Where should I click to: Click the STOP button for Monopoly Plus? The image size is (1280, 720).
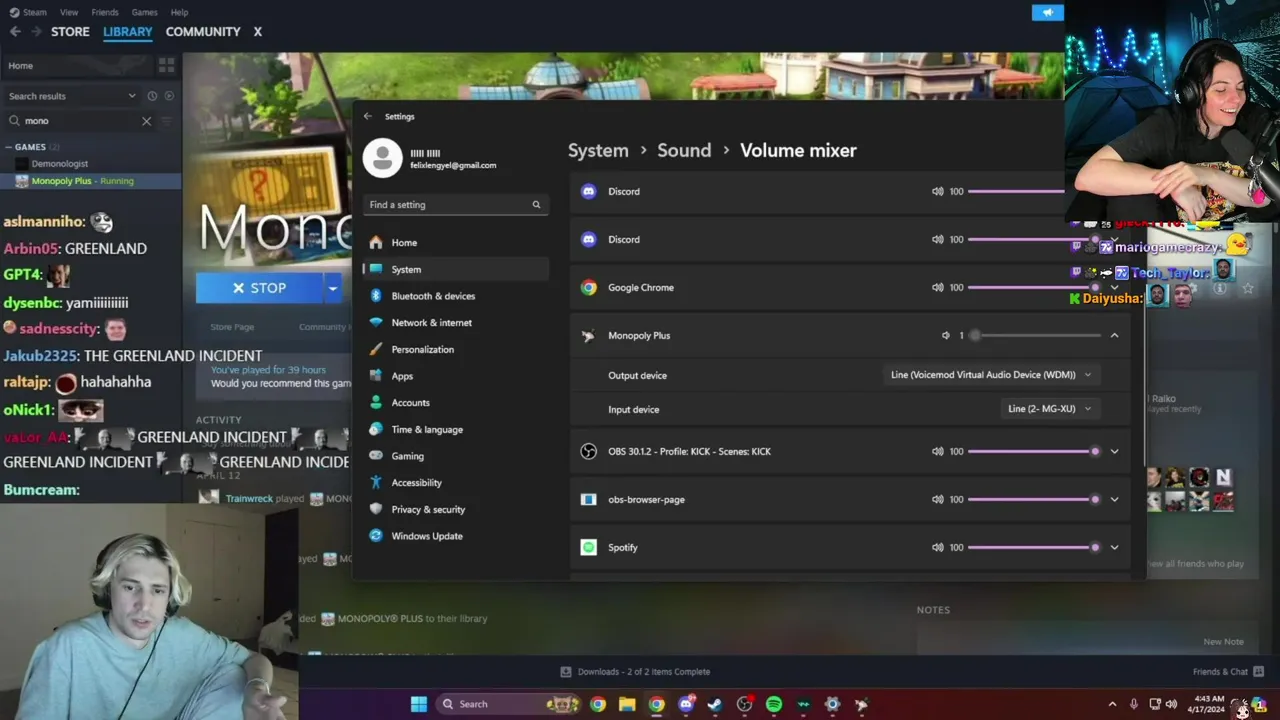tap(259, 288)
